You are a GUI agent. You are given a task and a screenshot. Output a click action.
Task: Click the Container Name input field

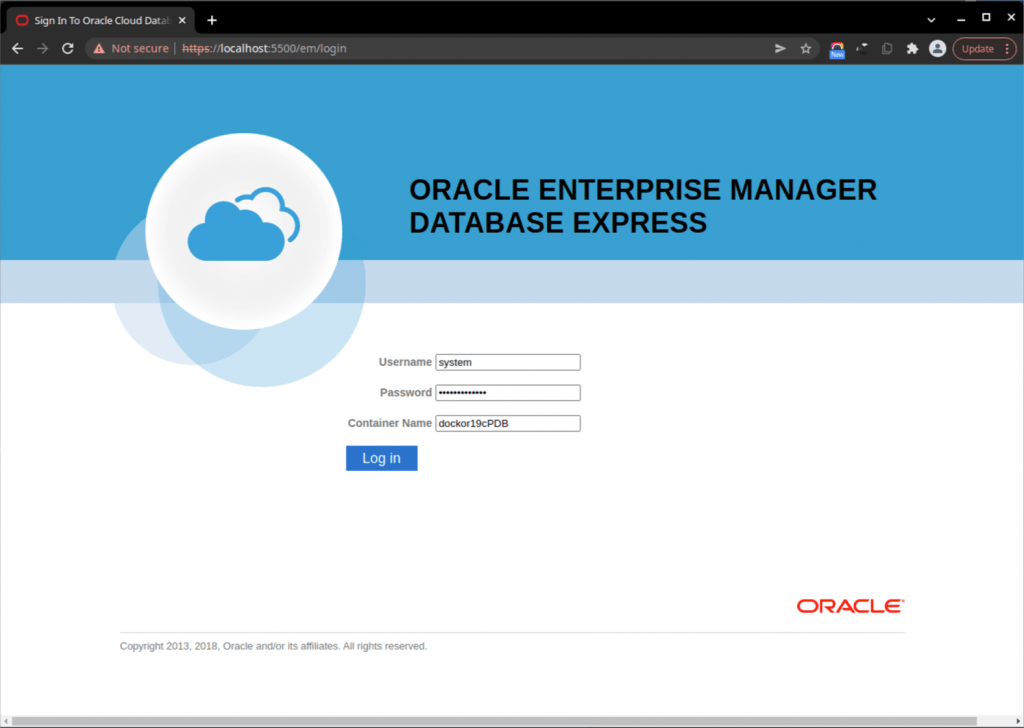(507, 423)
